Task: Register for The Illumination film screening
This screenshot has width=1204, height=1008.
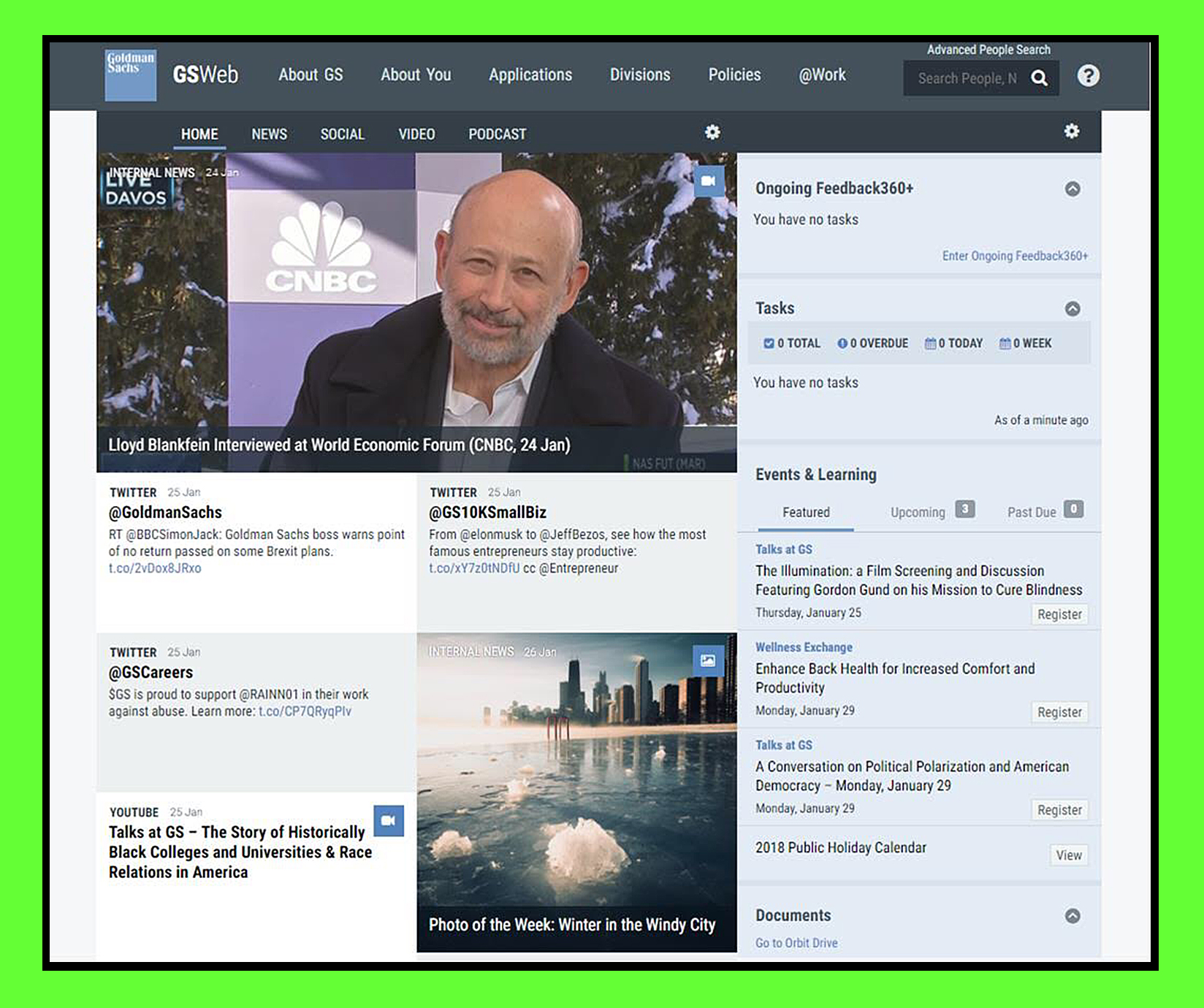Action: (x=1059, y=614)
